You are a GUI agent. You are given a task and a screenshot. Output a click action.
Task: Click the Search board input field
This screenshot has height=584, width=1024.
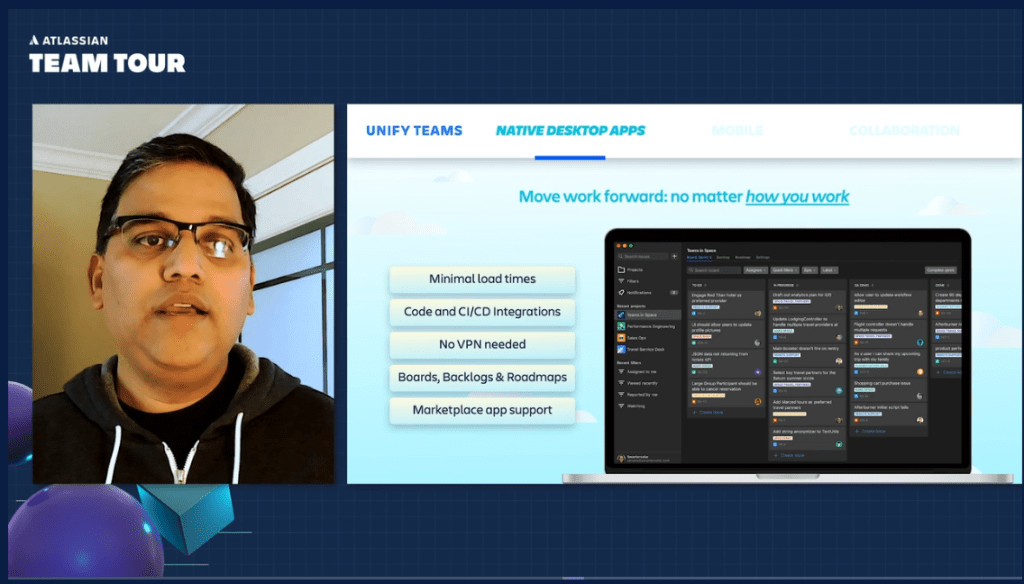pos(711,270)
